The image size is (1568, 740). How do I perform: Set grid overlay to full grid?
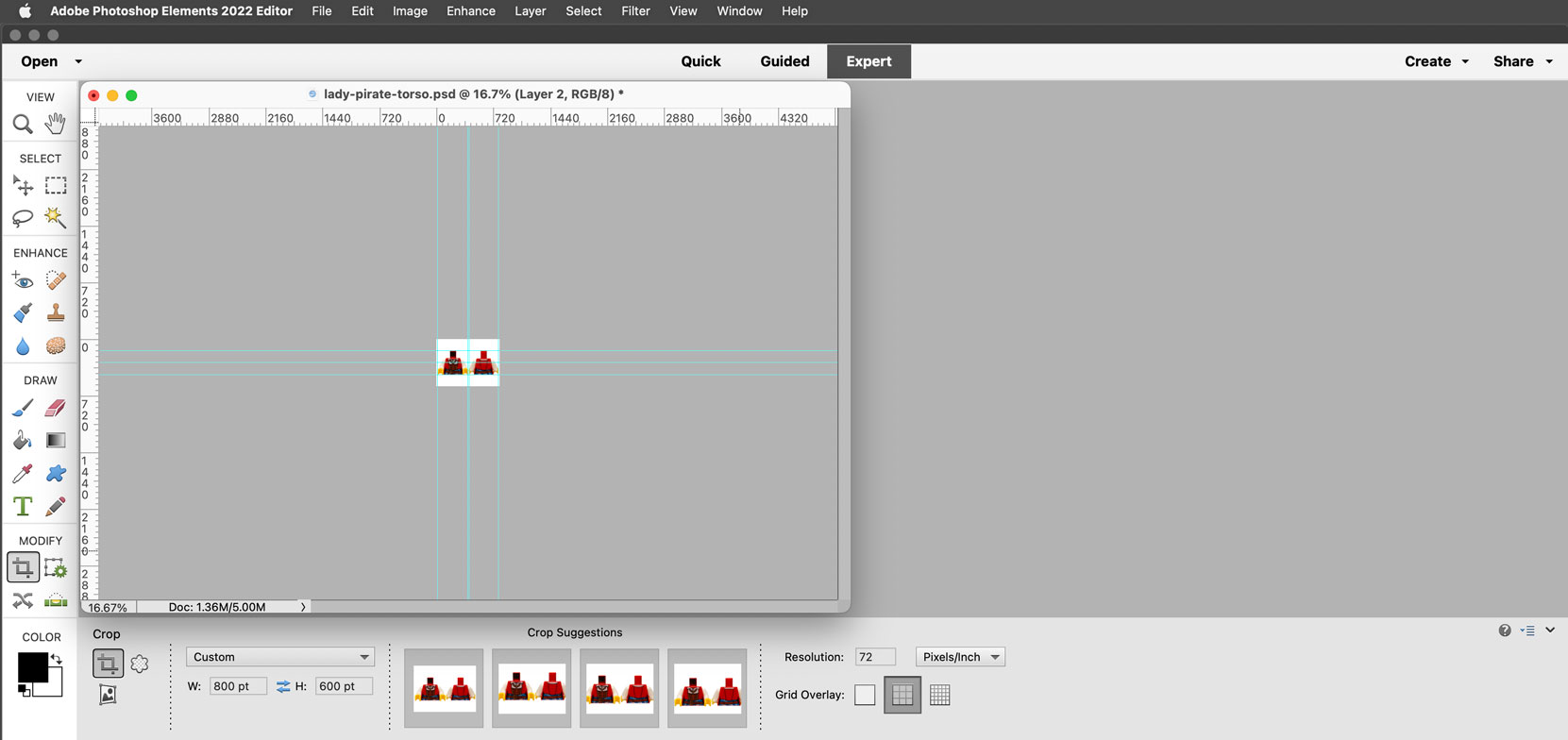(x=939, y=695)
